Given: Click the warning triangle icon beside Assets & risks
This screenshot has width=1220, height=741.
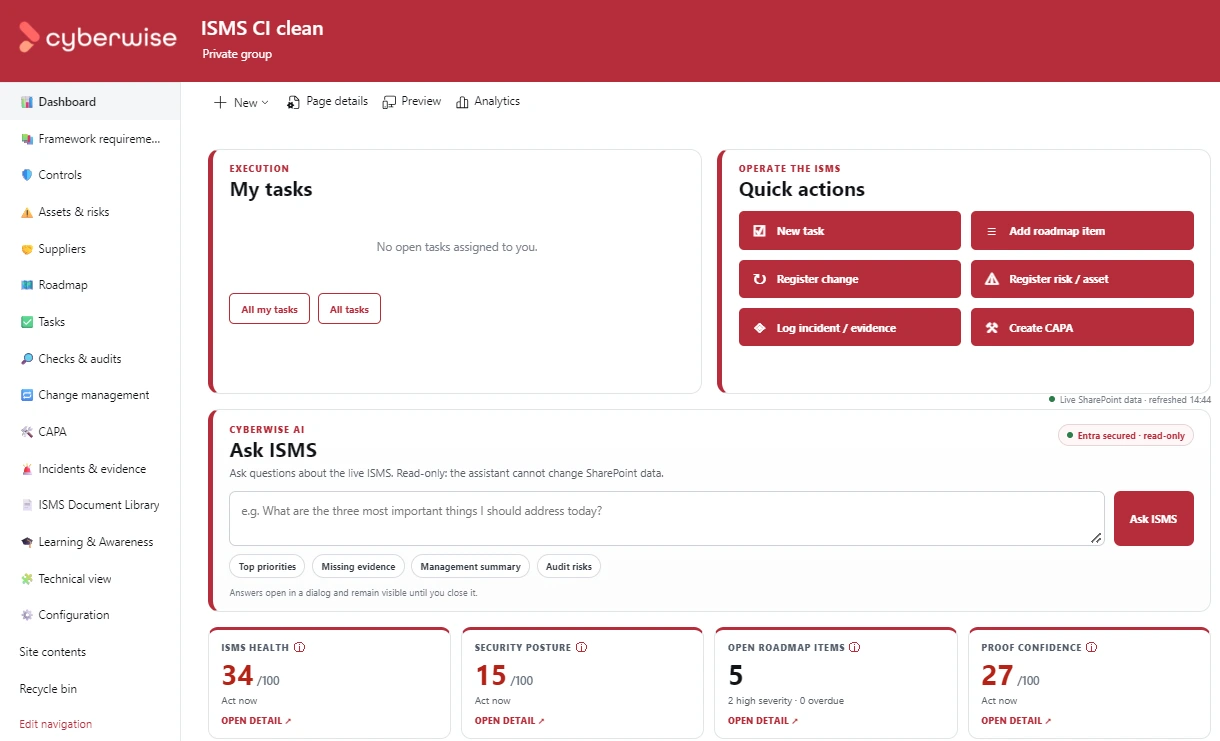Looking at the screenshot, I should coord(27,212).
